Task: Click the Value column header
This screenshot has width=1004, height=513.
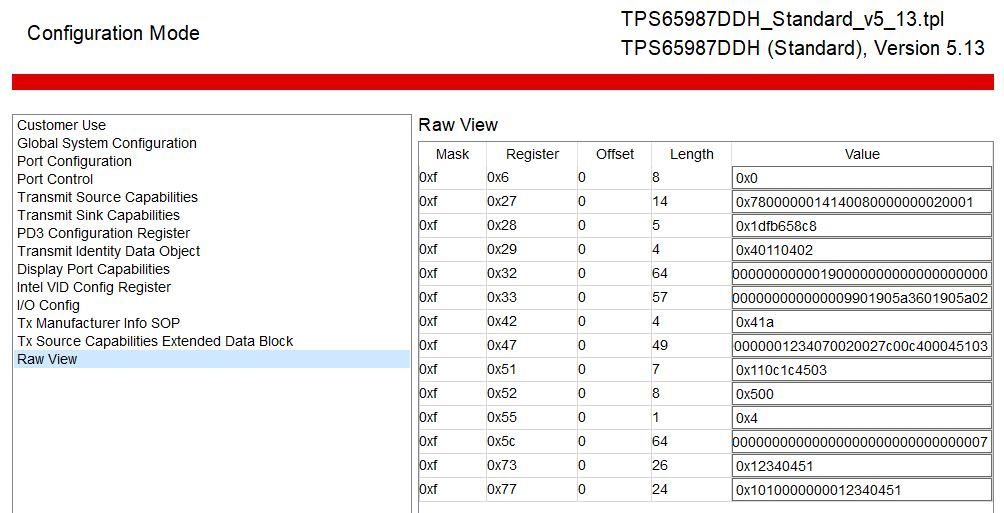Action: [x=862, y=154]
